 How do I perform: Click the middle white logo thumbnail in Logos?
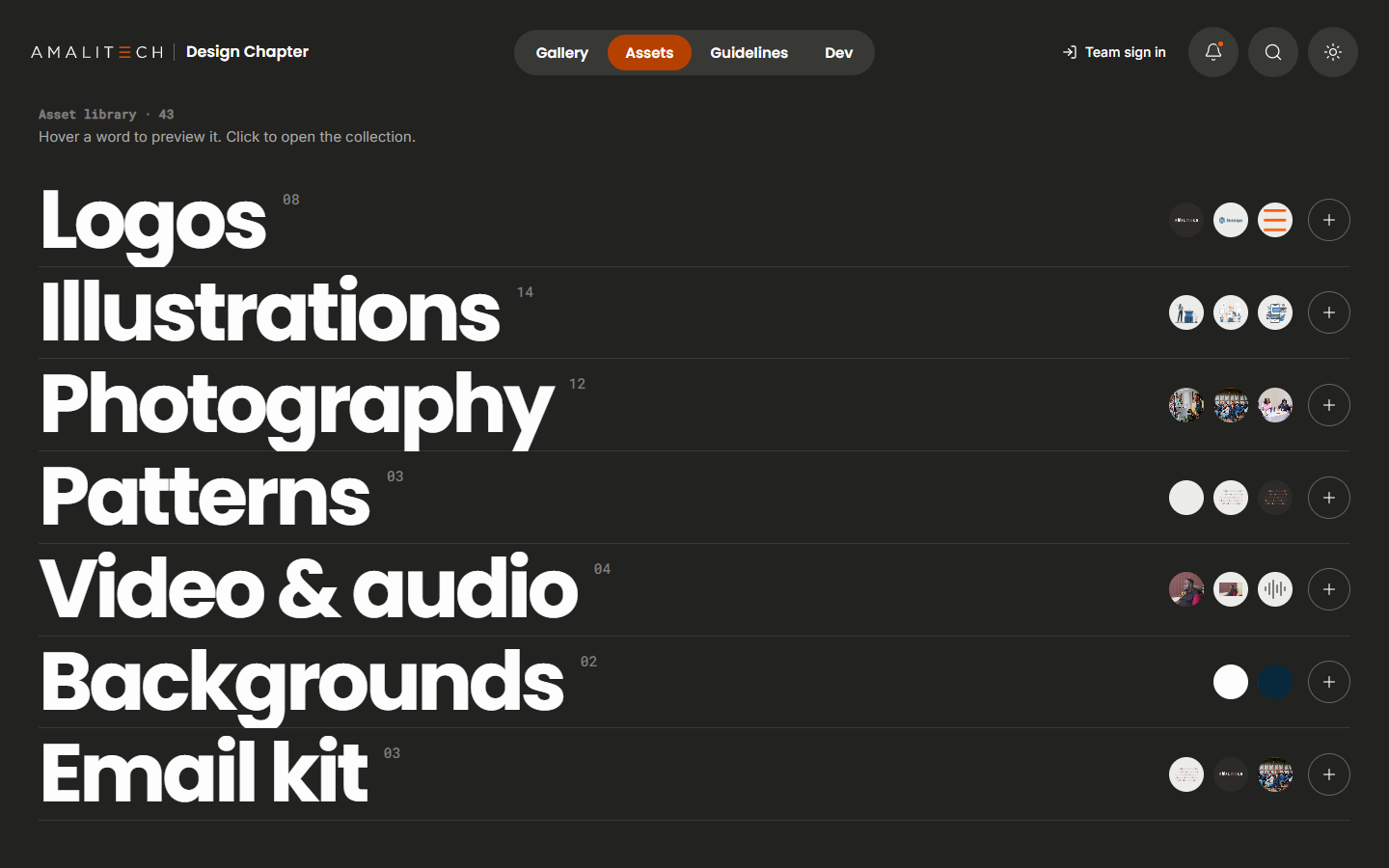[x=1231, y=220]
